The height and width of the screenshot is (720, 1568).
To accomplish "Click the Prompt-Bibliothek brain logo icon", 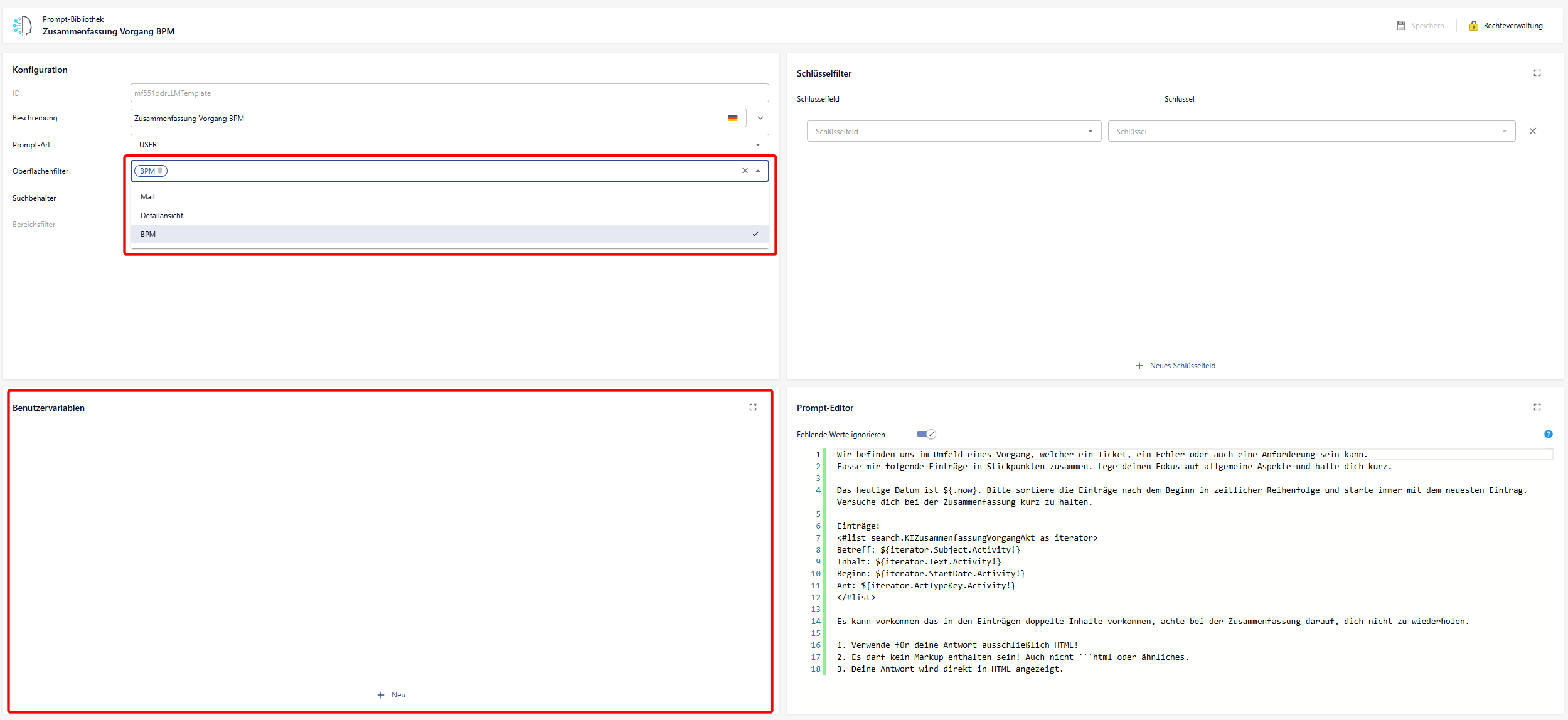I will [23, 26].
